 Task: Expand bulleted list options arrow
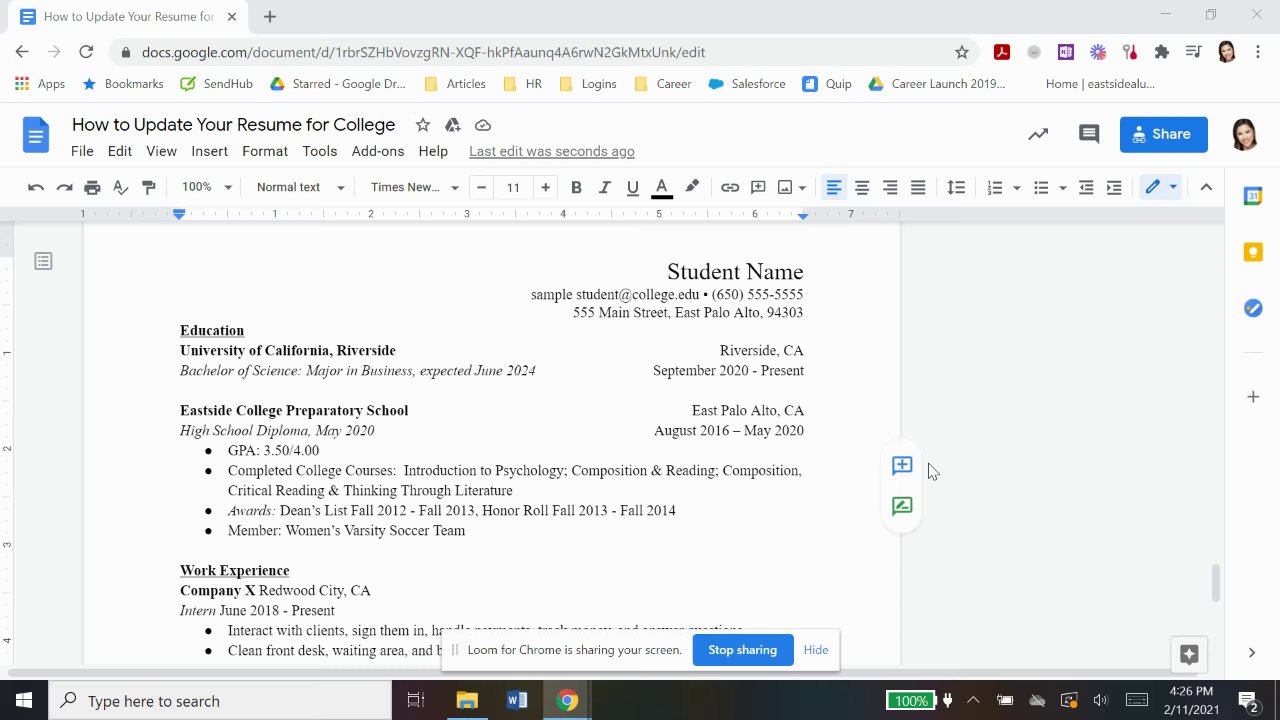click(1063, 187)
